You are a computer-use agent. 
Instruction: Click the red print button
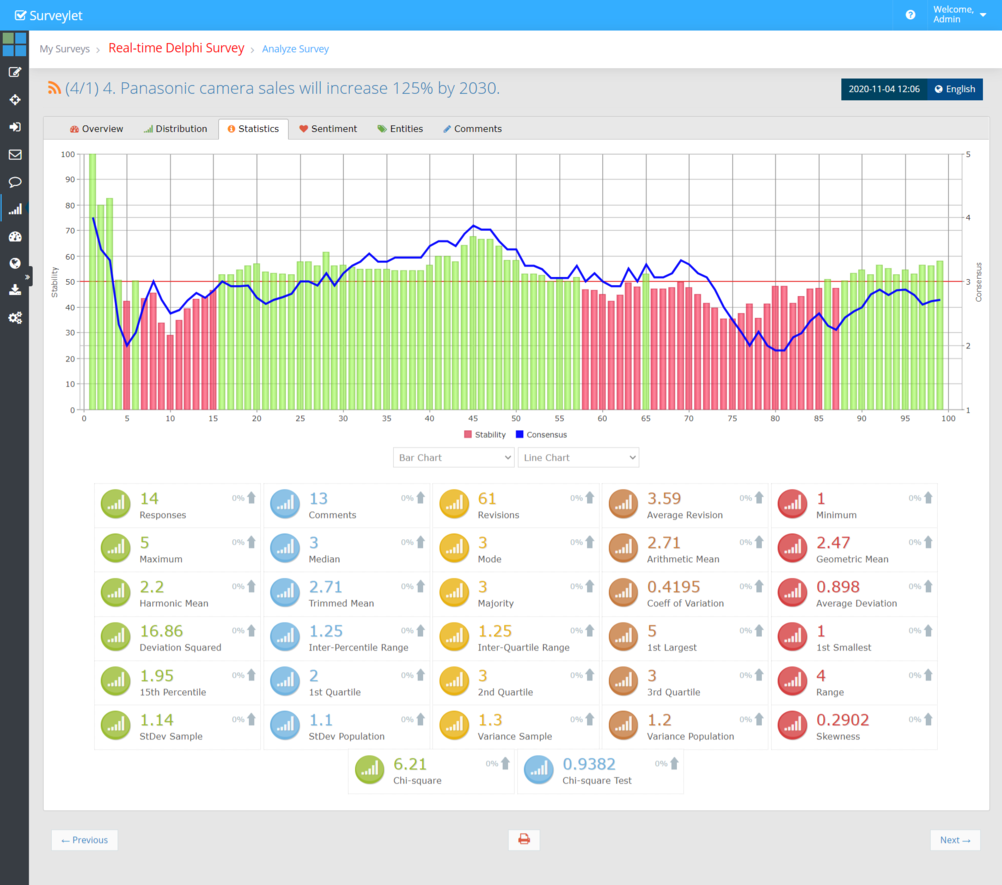coord(523,840)
